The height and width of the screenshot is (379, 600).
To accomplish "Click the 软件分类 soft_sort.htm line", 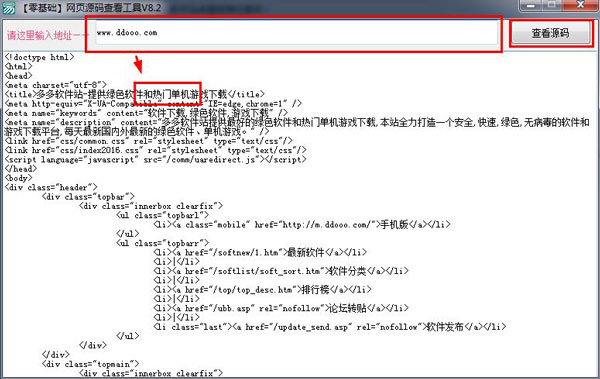I will click(281, 271).
